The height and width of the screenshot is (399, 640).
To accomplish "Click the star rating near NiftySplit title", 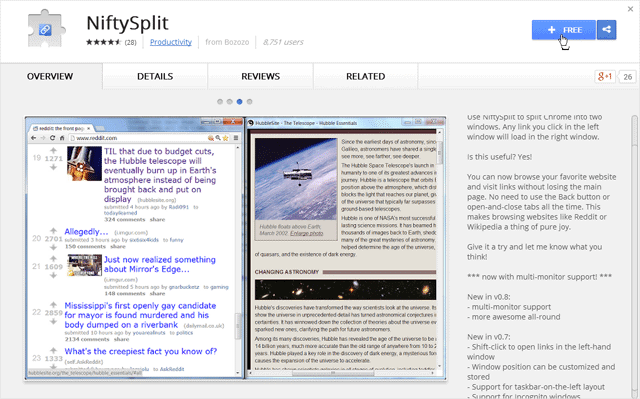I will (x=103, y=42).
